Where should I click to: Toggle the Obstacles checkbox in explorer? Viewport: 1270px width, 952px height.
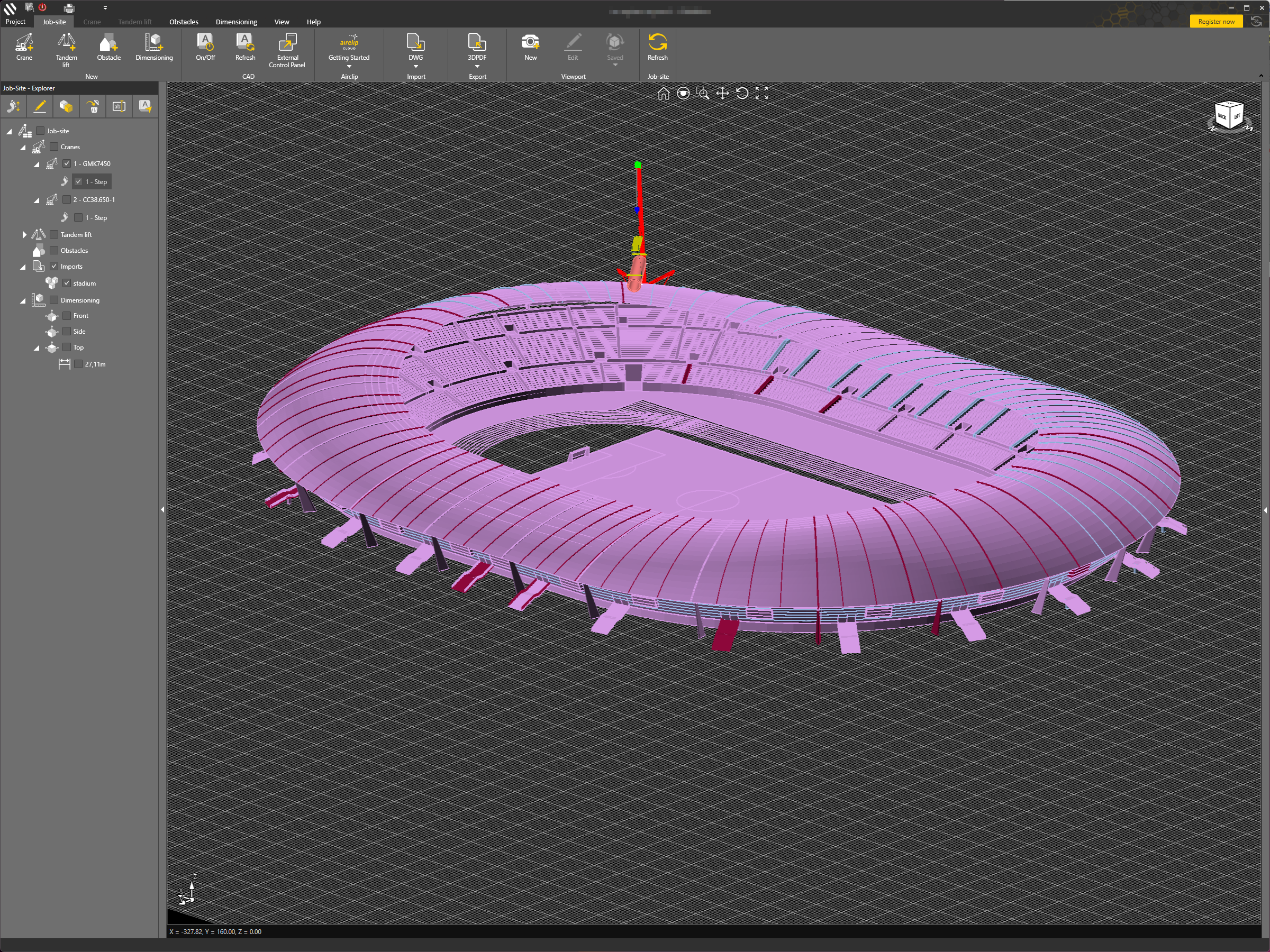tap(54, 250)
